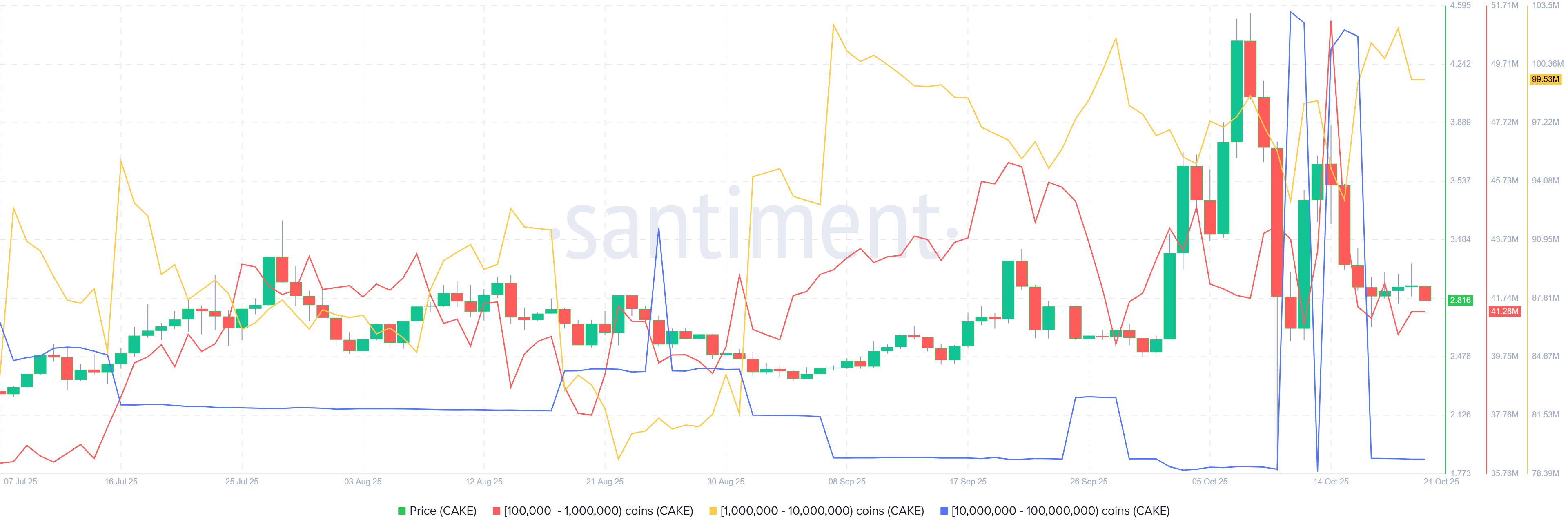1568x531 pixels.
Task: Click the red 100,000 - 1,000,000 coins legend swatch
Action: pos(496,511)
